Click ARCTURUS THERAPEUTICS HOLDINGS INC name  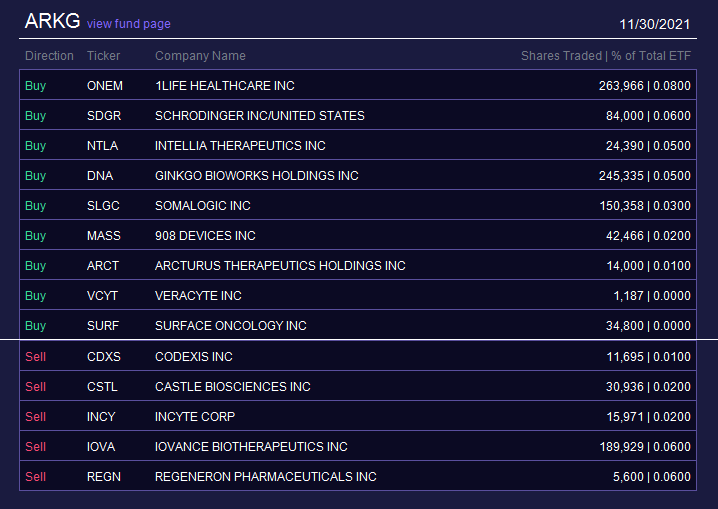[x=280, y=265]
